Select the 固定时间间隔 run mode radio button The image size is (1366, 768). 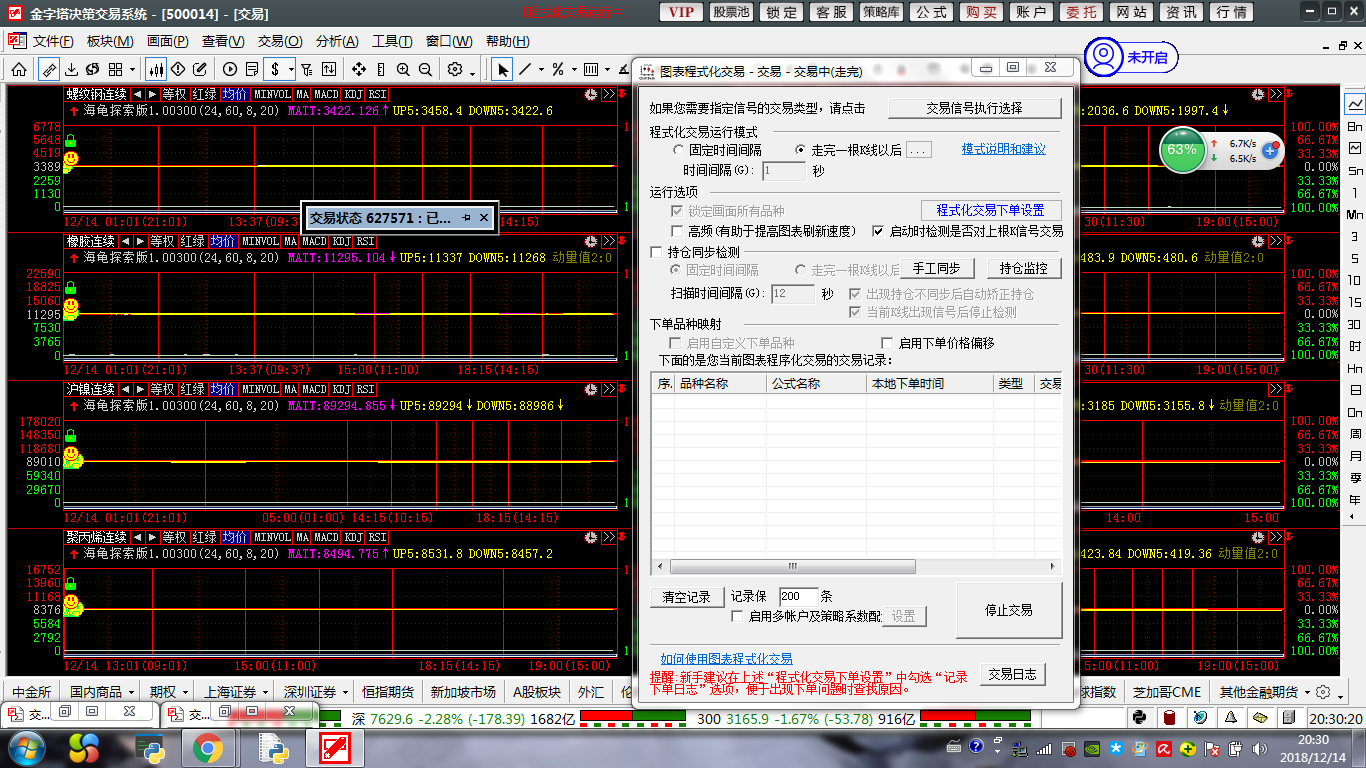679,150
